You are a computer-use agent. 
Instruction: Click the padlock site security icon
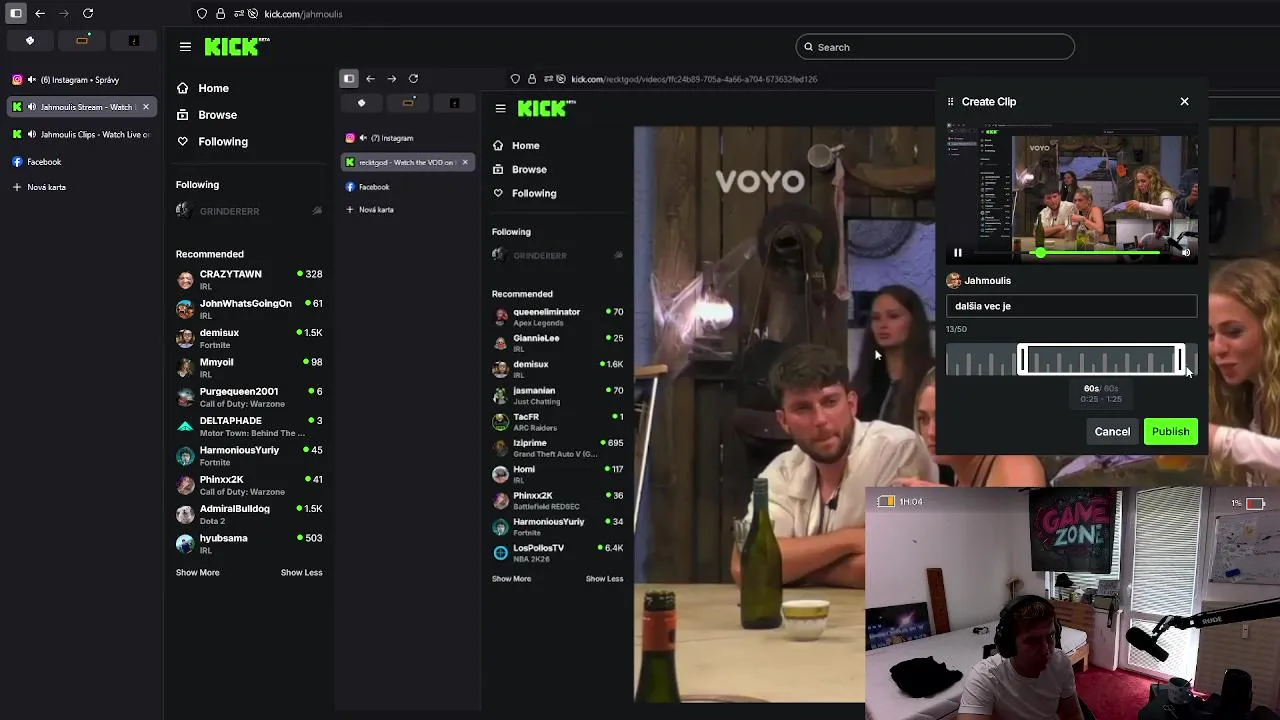pyautogui.click(x=220, y=14)
